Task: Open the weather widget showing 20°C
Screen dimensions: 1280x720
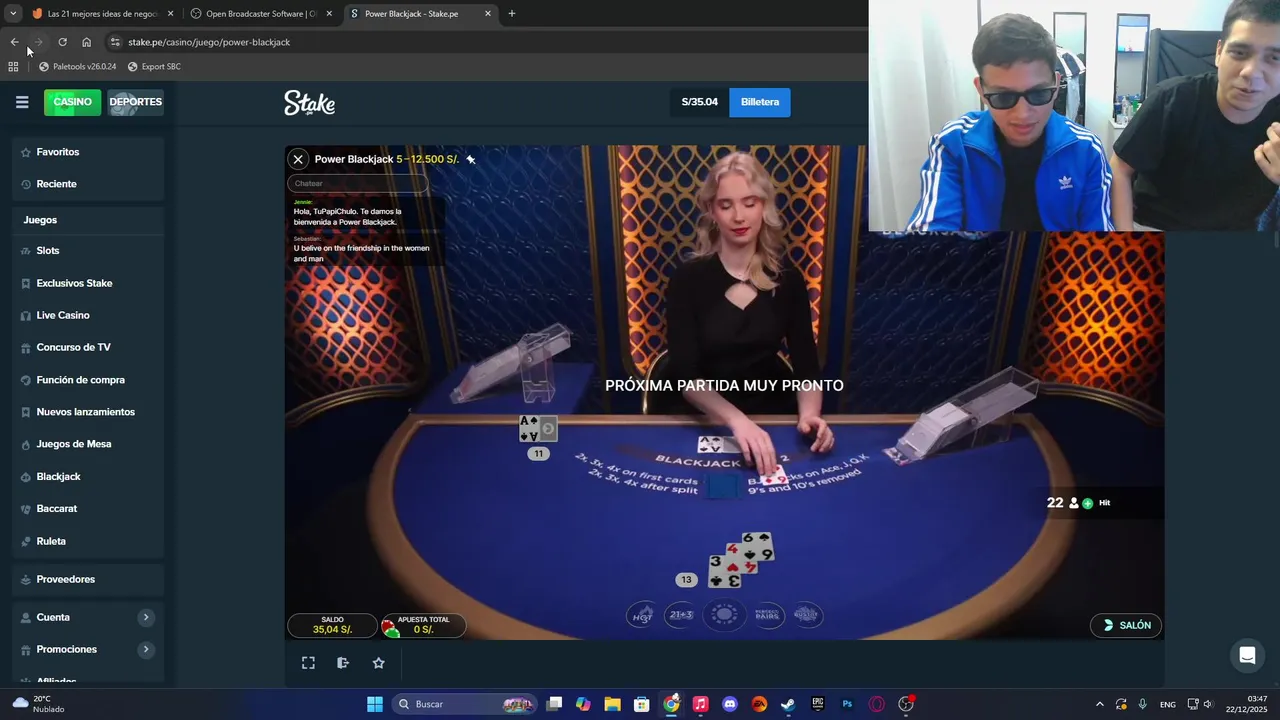Action: [x=38, y=704]
